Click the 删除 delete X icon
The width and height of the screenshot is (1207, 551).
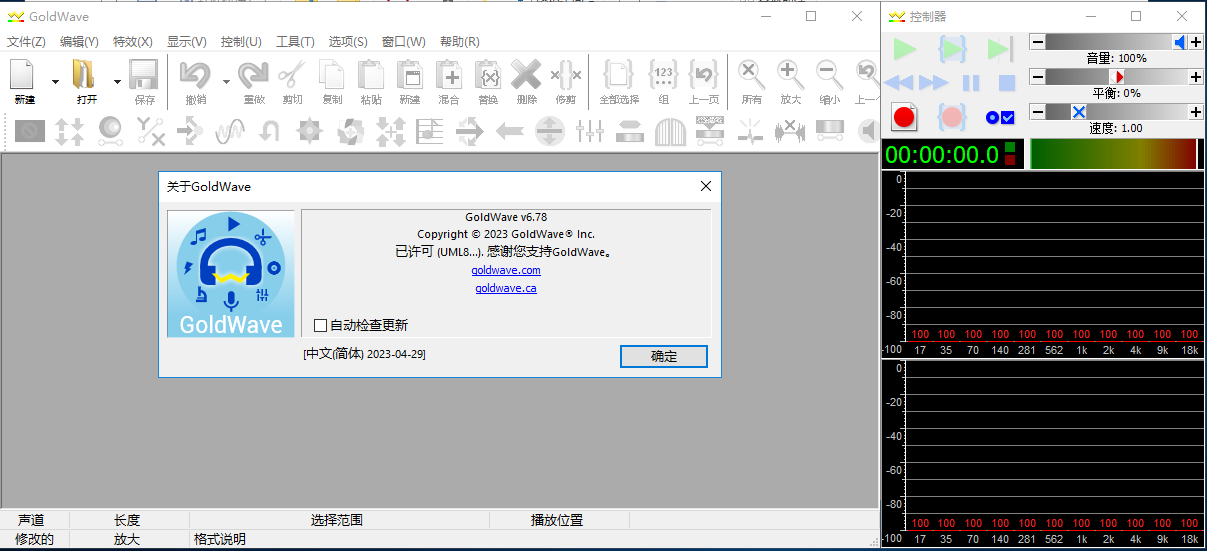point(527,76)
